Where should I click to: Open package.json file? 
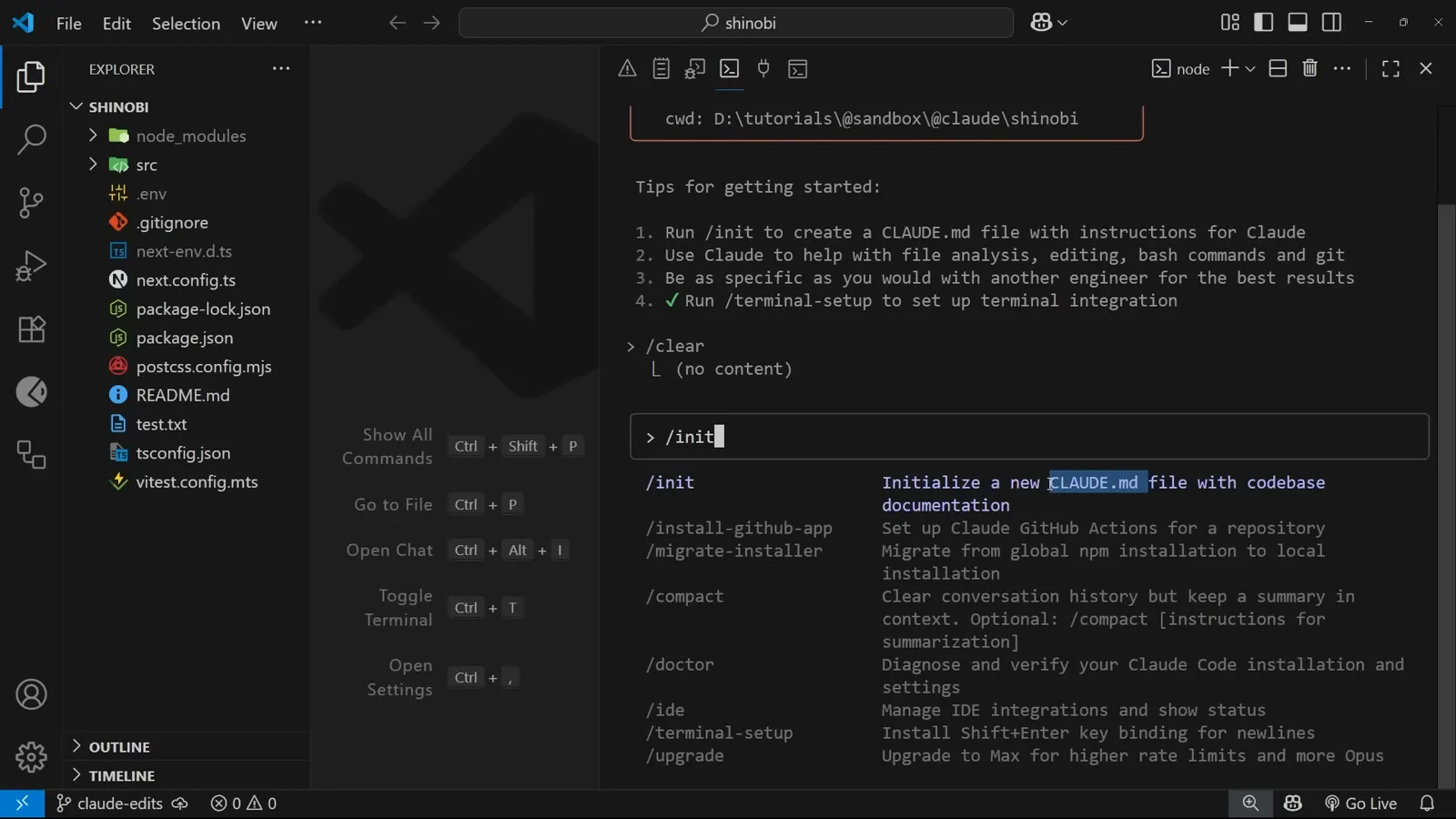click(x=185, y=338)
